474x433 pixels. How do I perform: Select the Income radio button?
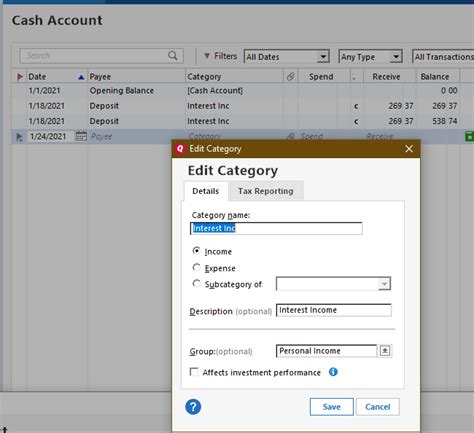pos(196,251)
